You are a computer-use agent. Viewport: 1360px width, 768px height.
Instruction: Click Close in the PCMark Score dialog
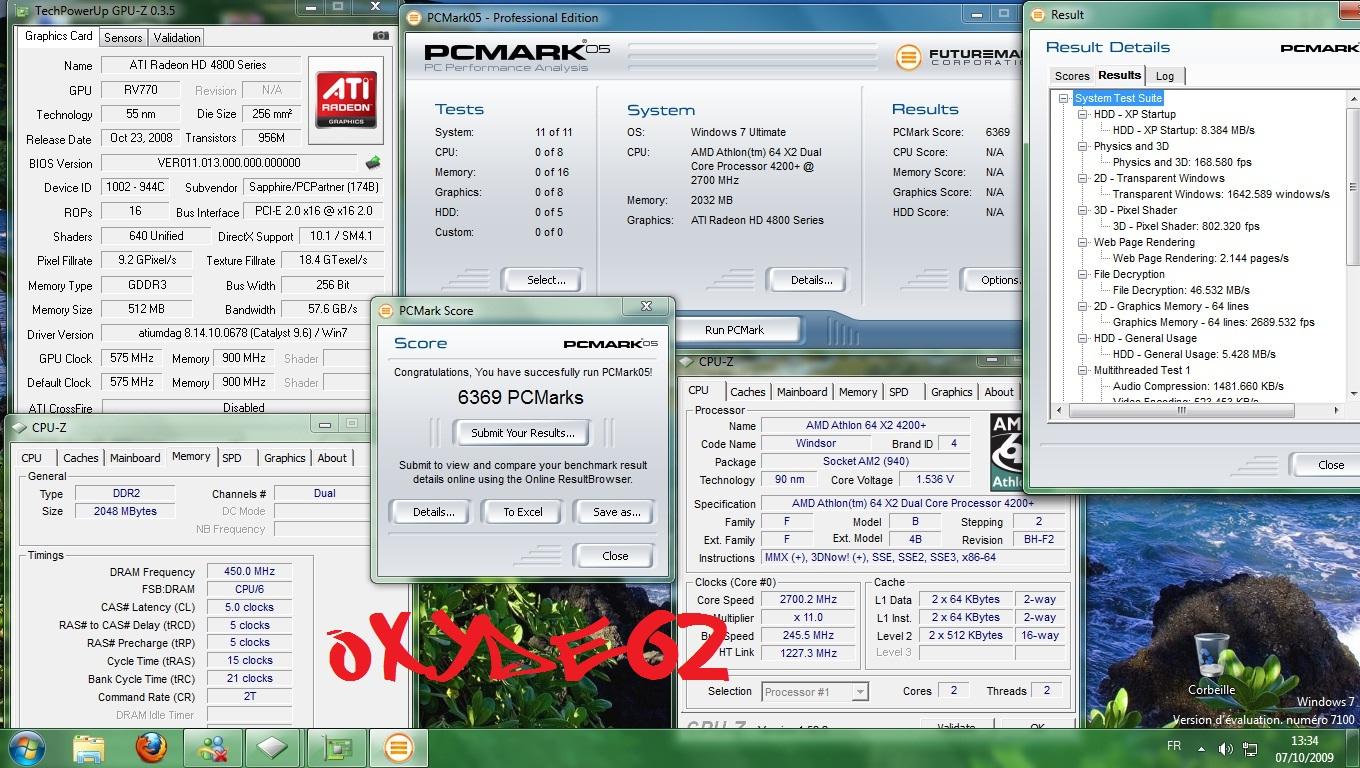tap(615, 556)
